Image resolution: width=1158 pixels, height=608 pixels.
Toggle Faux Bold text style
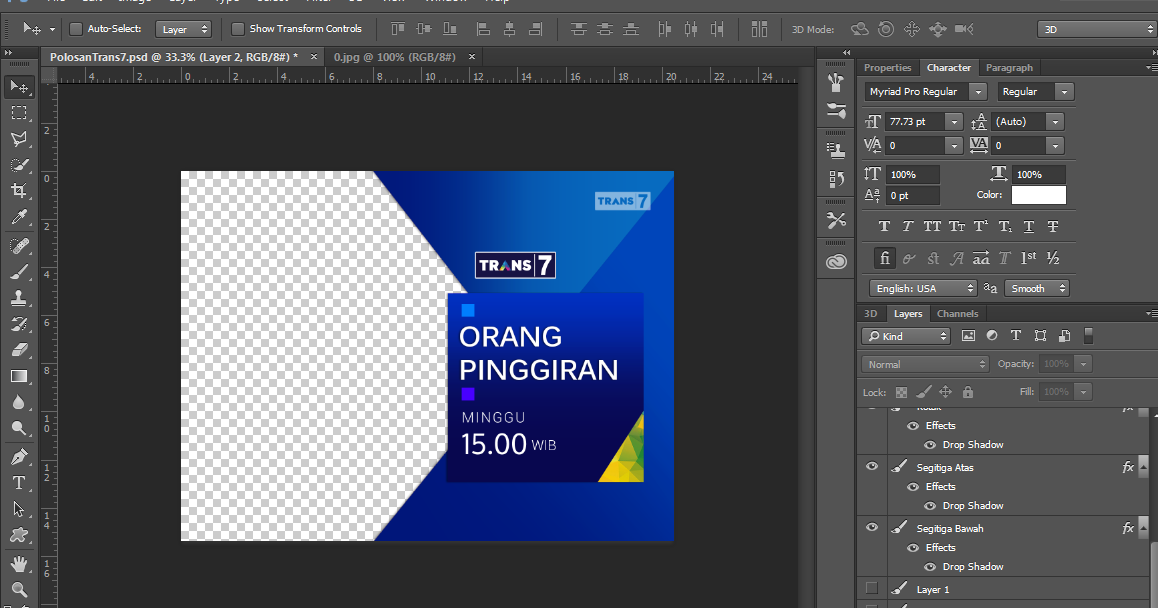pos(884,227)
